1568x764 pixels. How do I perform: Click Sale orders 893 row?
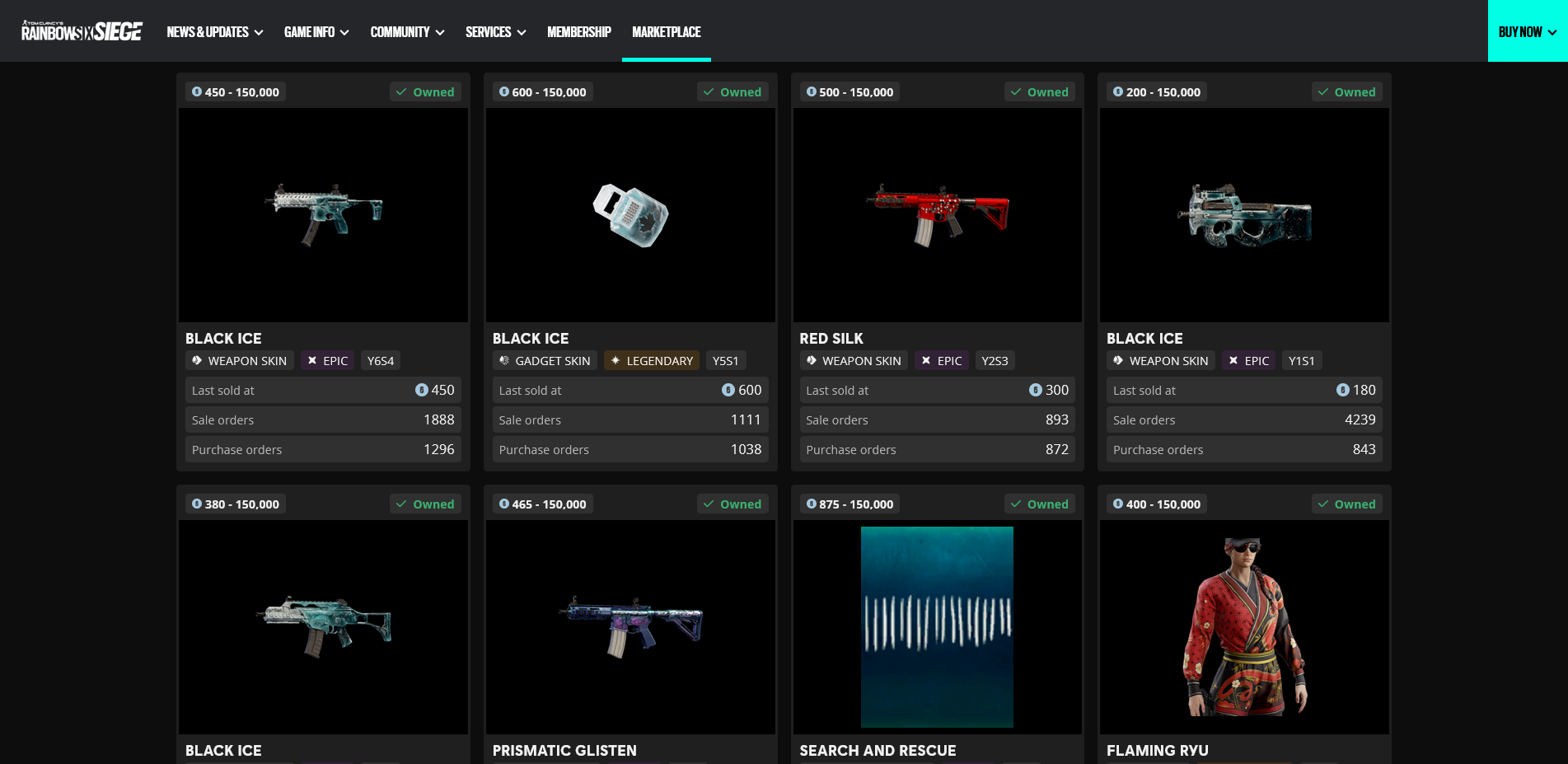pos(938,419)
